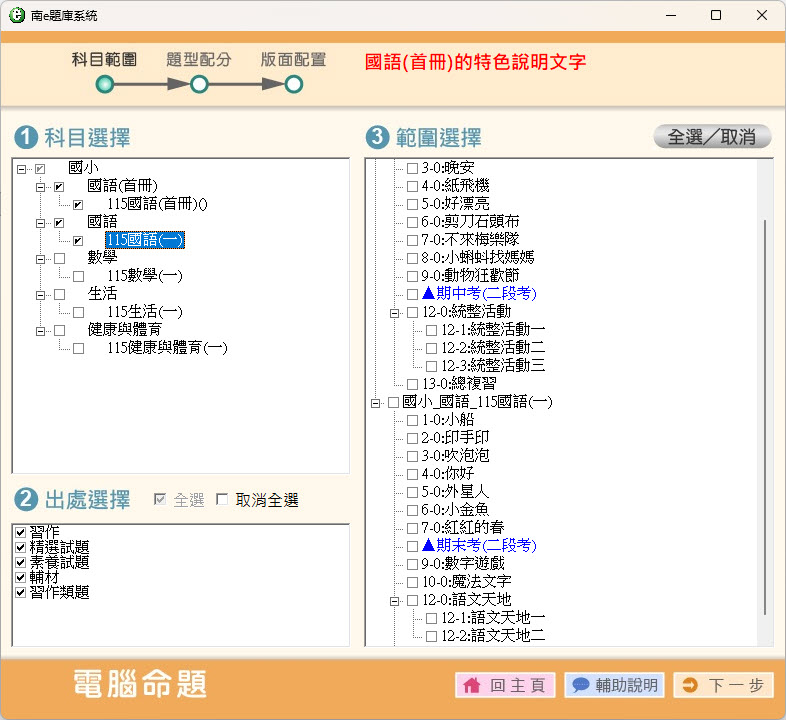
Task: Uncheck 精選試題 source checkbox
Action: 21,547
